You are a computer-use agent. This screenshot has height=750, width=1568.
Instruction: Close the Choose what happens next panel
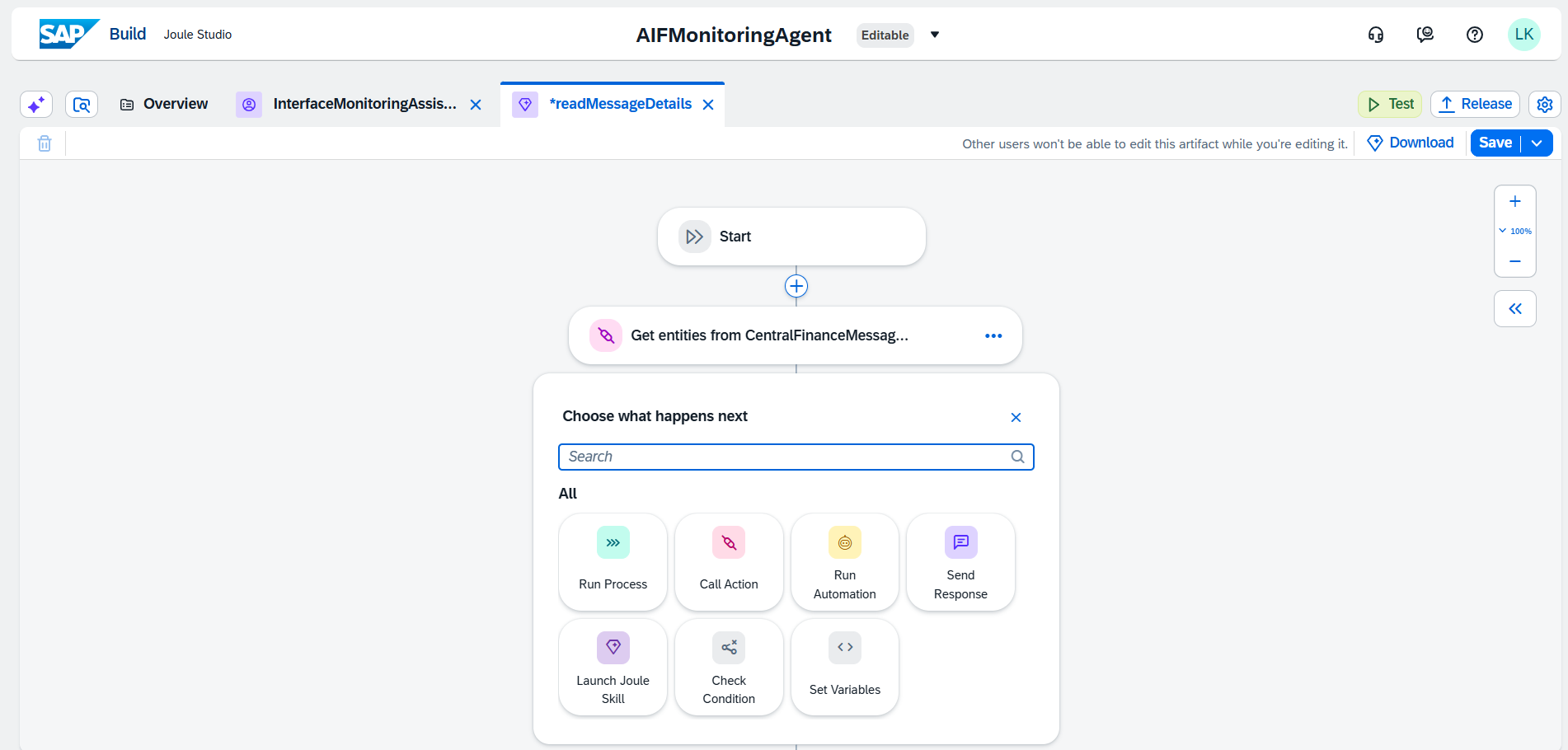(1016, 417)
